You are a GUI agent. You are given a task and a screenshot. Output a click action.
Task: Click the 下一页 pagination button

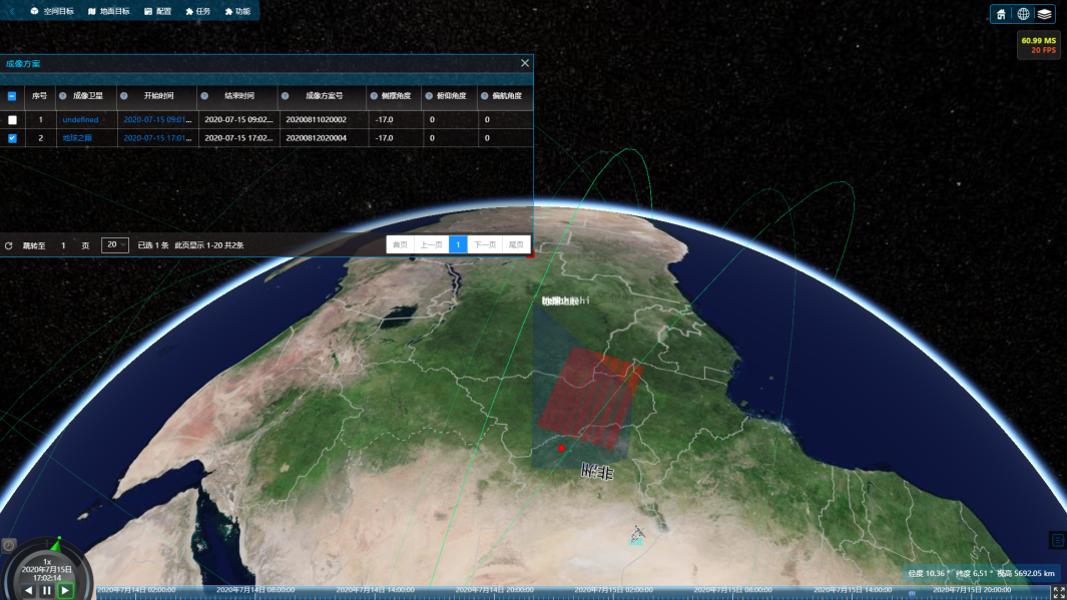pos(485,245)
